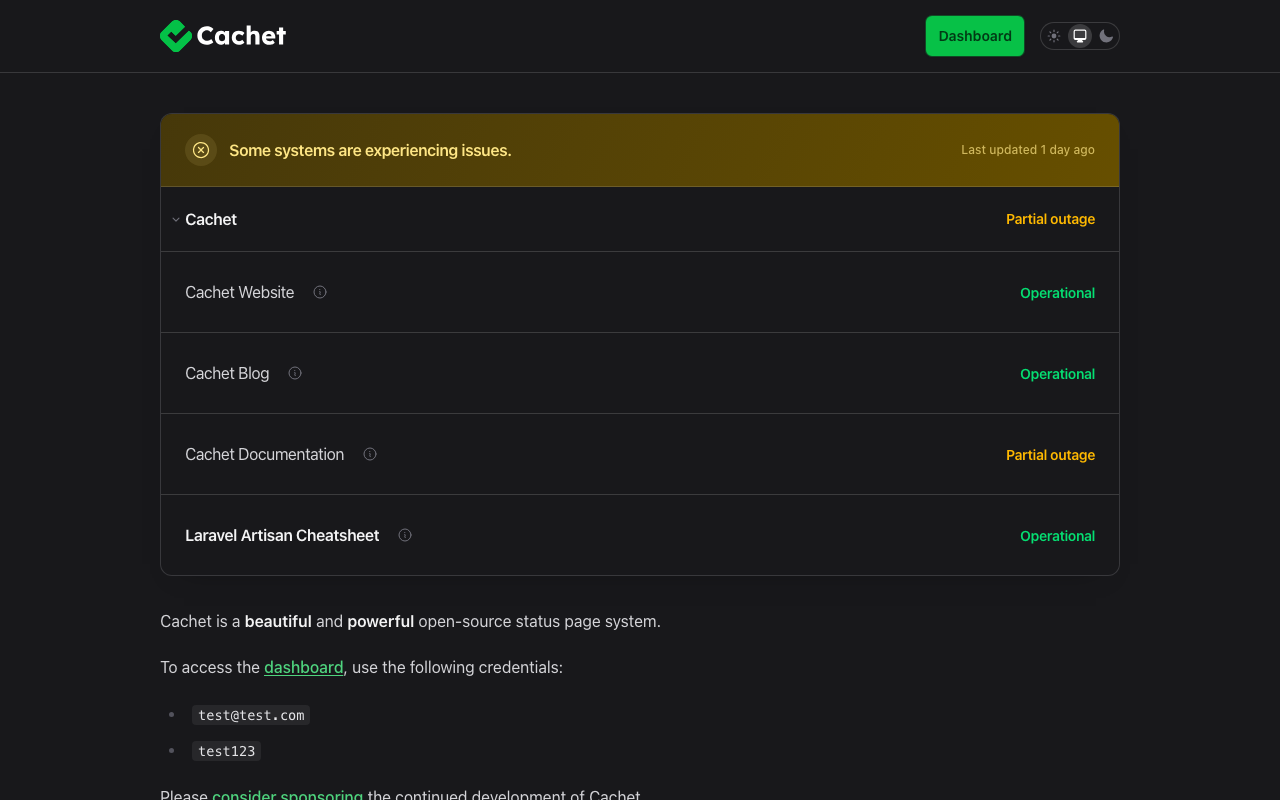
Task: Select system theme monitor icon
Action: click(1080, 36)
